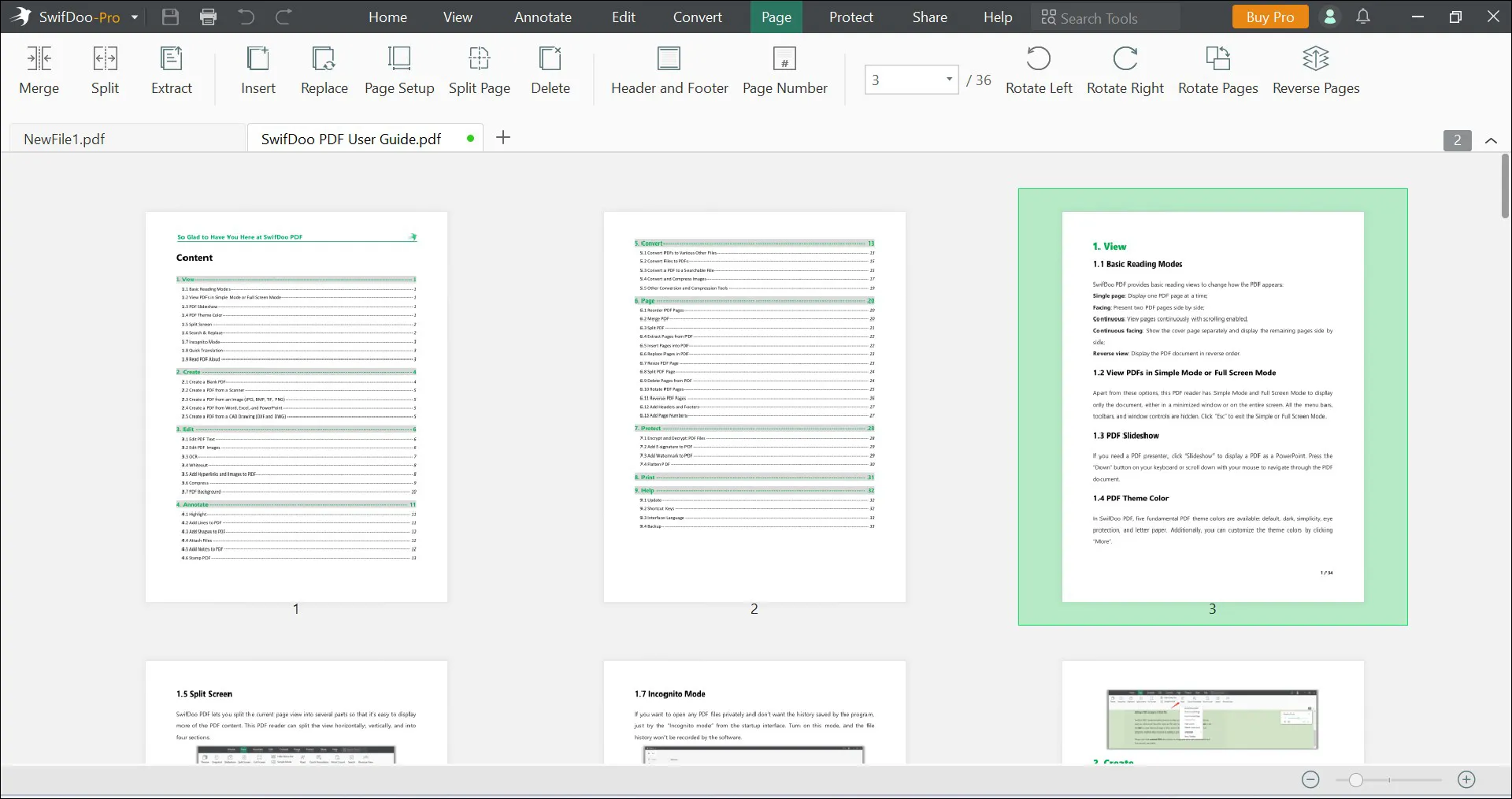The image size is (1512, 799).
Task: Collapse the ribbon with the chevron
Action: click(x=1491, y=140)
